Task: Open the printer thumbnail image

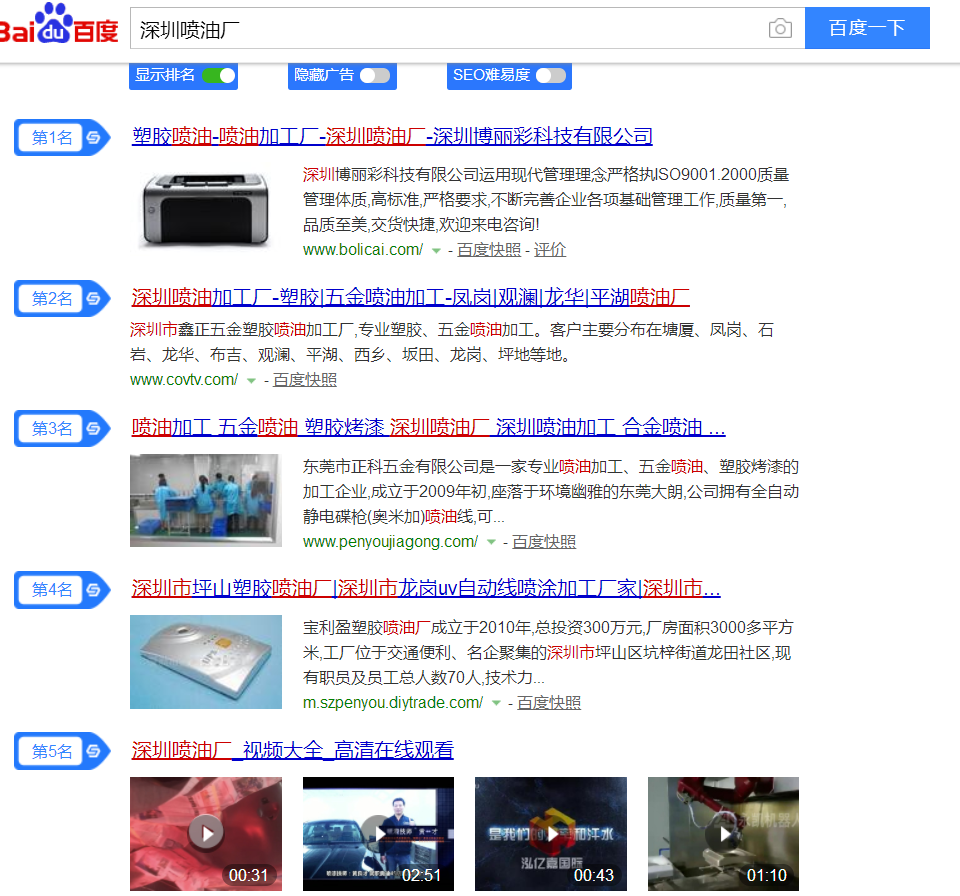Action: (206, 209)
